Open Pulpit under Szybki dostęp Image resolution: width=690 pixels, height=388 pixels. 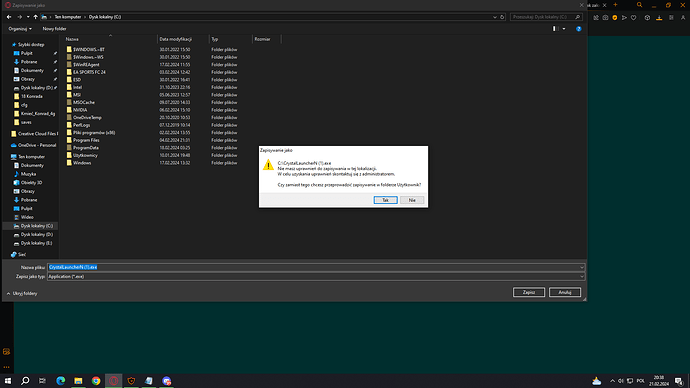pyautogui.click(x=26, y=53)
